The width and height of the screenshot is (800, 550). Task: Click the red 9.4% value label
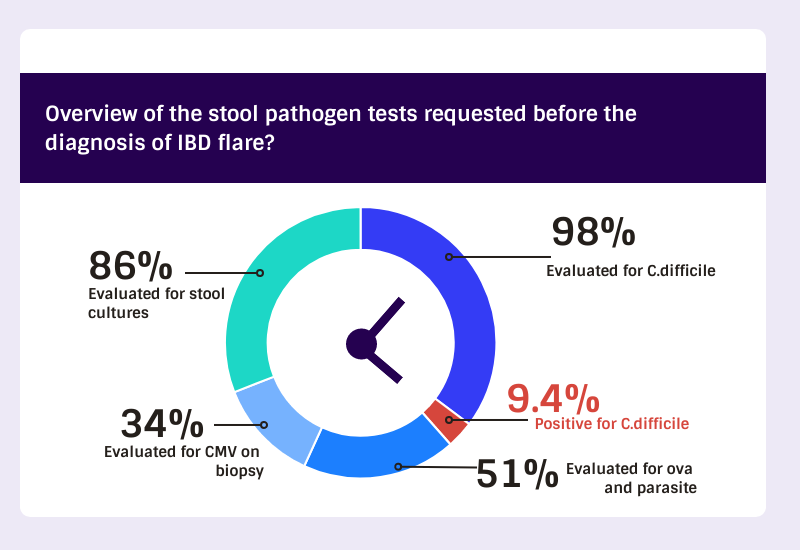pos(554,398)
